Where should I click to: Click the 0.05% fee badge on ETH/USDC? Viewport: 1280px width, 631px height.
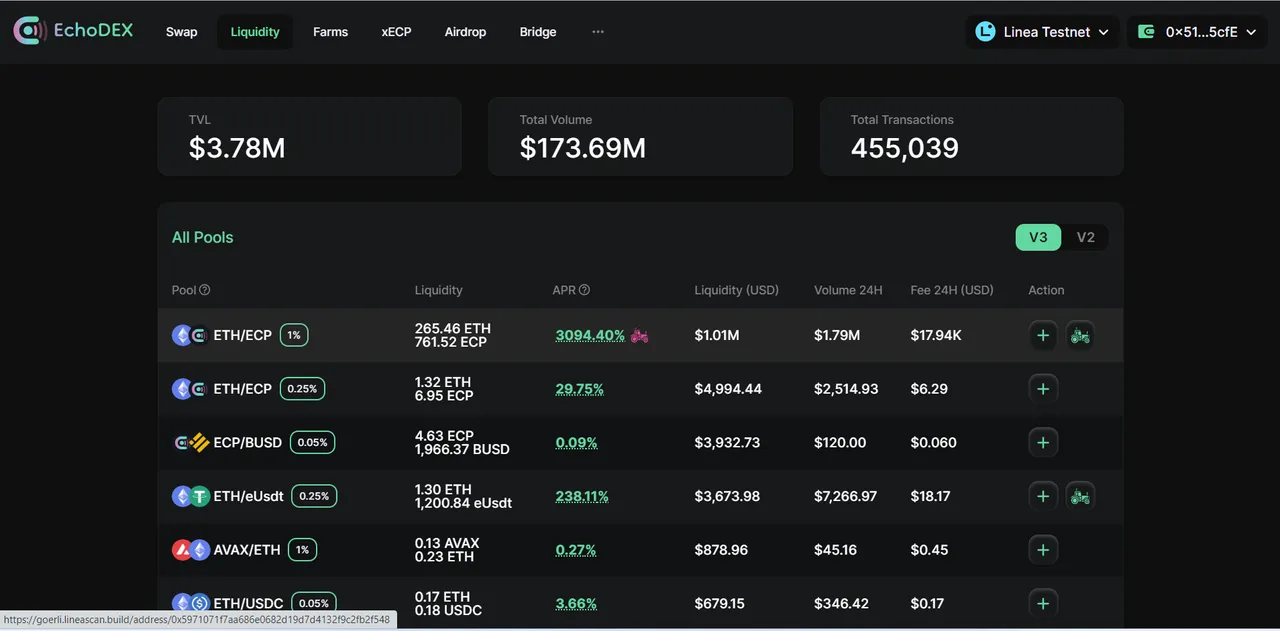(x=314, y=603)
